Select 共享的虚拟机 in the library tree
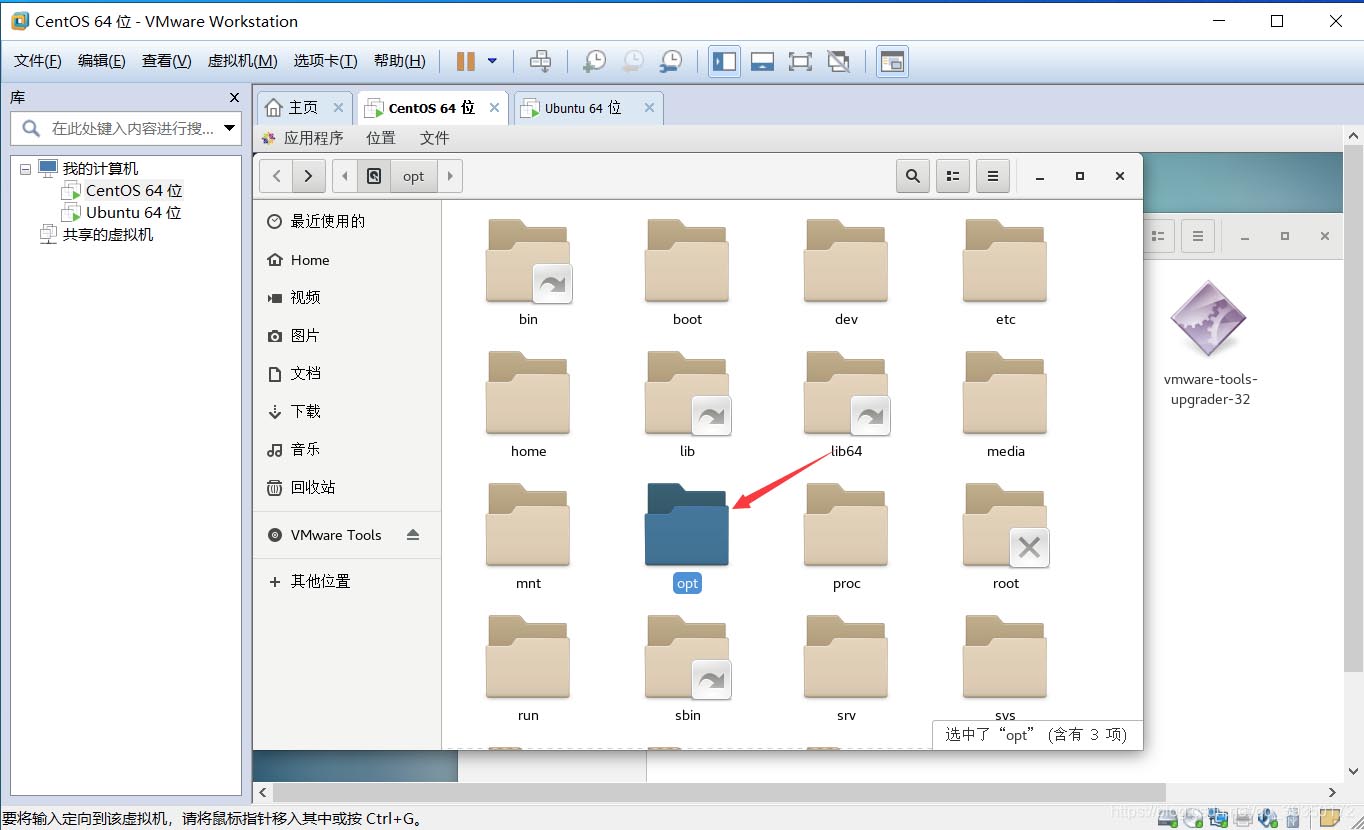 tap(108, 234)
